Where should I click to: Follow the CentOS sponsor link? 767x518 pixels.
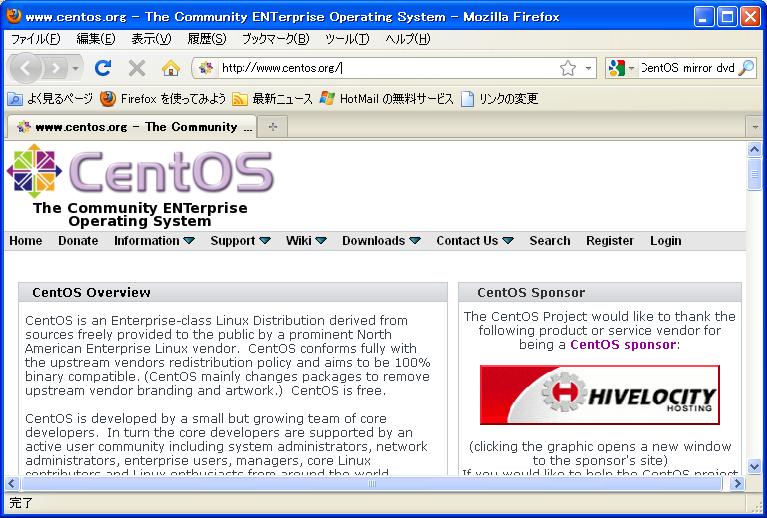[x=623, y=344]
